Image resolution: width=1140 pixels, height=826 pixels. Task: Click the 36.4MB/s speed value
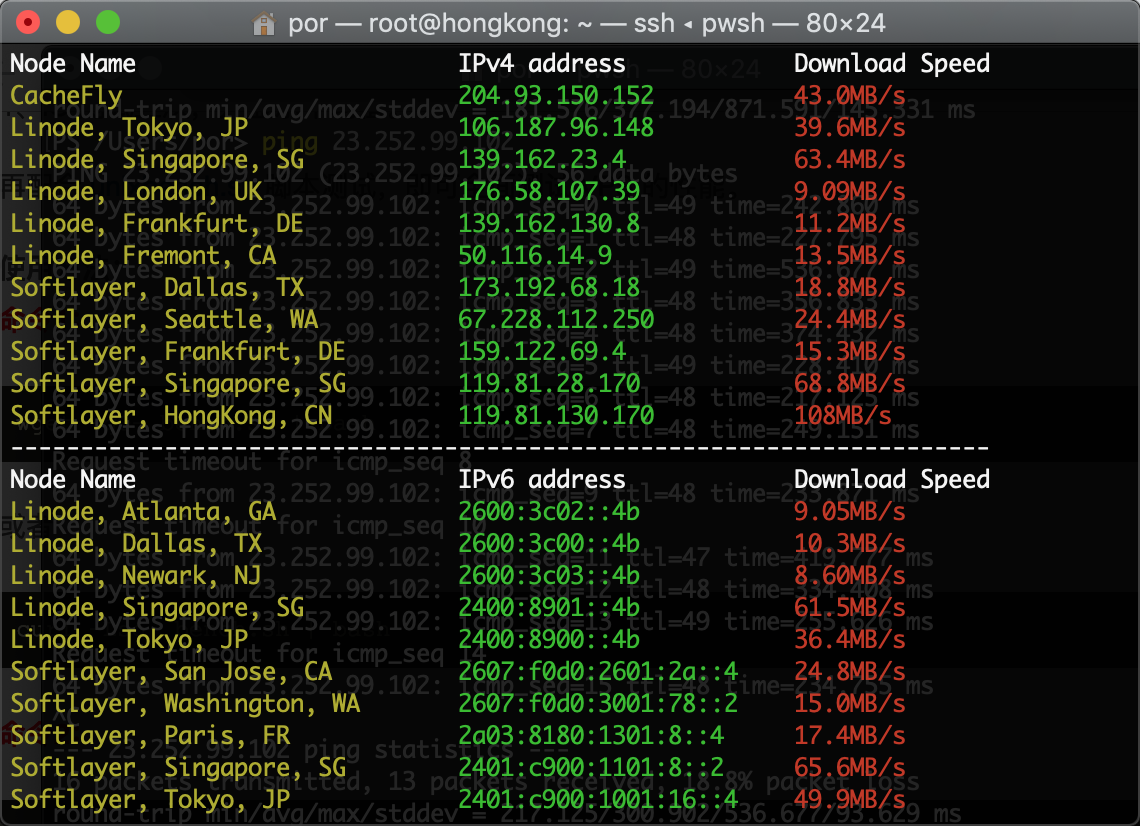pyautogui.click(x=849, y=639)
